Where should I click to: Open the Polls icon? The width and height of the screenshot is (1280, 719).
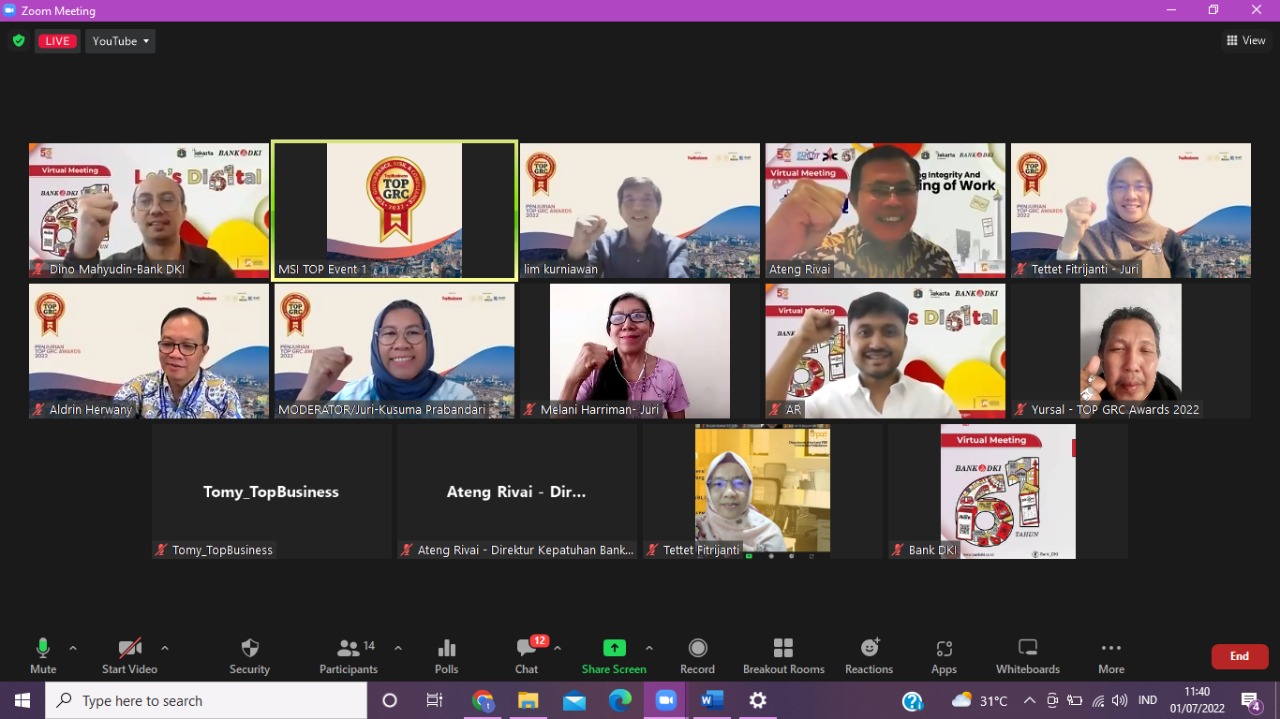pos(446,656)
